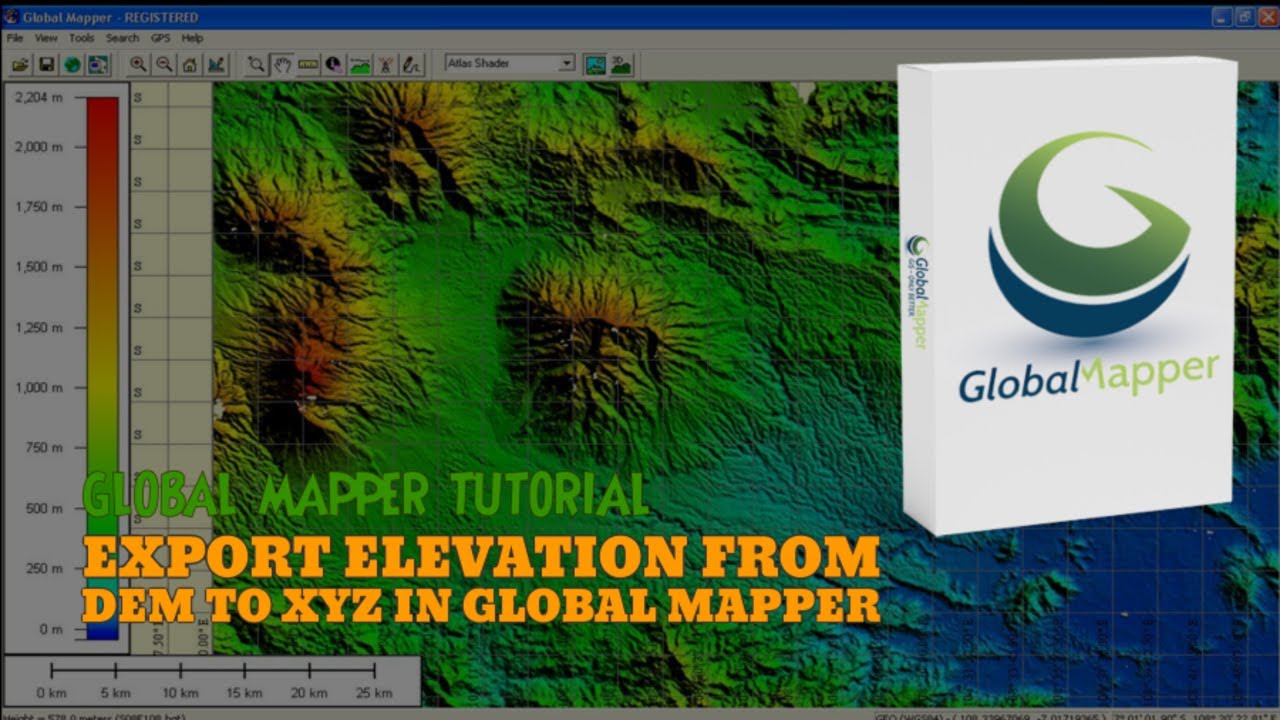Click the 0 m legend label
1280x720 pixels.
(51, 629)
